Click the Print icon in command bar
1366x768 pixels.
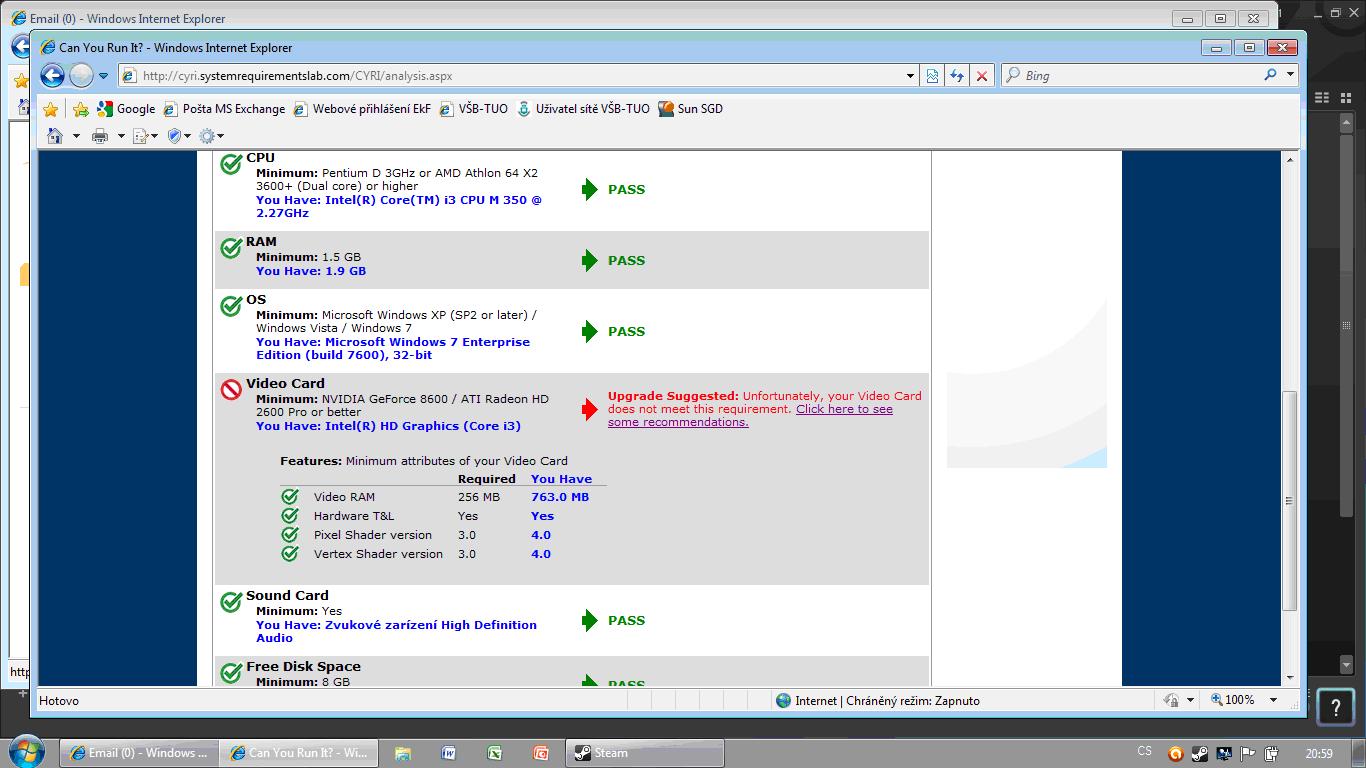pos(100,136)
